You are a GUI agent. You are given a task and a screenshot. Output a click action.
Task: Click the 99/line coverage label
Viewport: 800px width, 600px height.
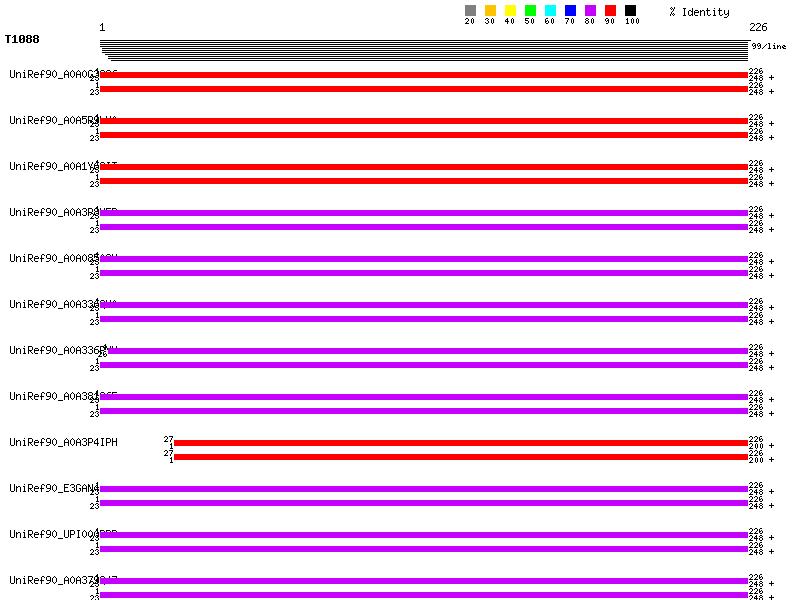click(769, 46)
